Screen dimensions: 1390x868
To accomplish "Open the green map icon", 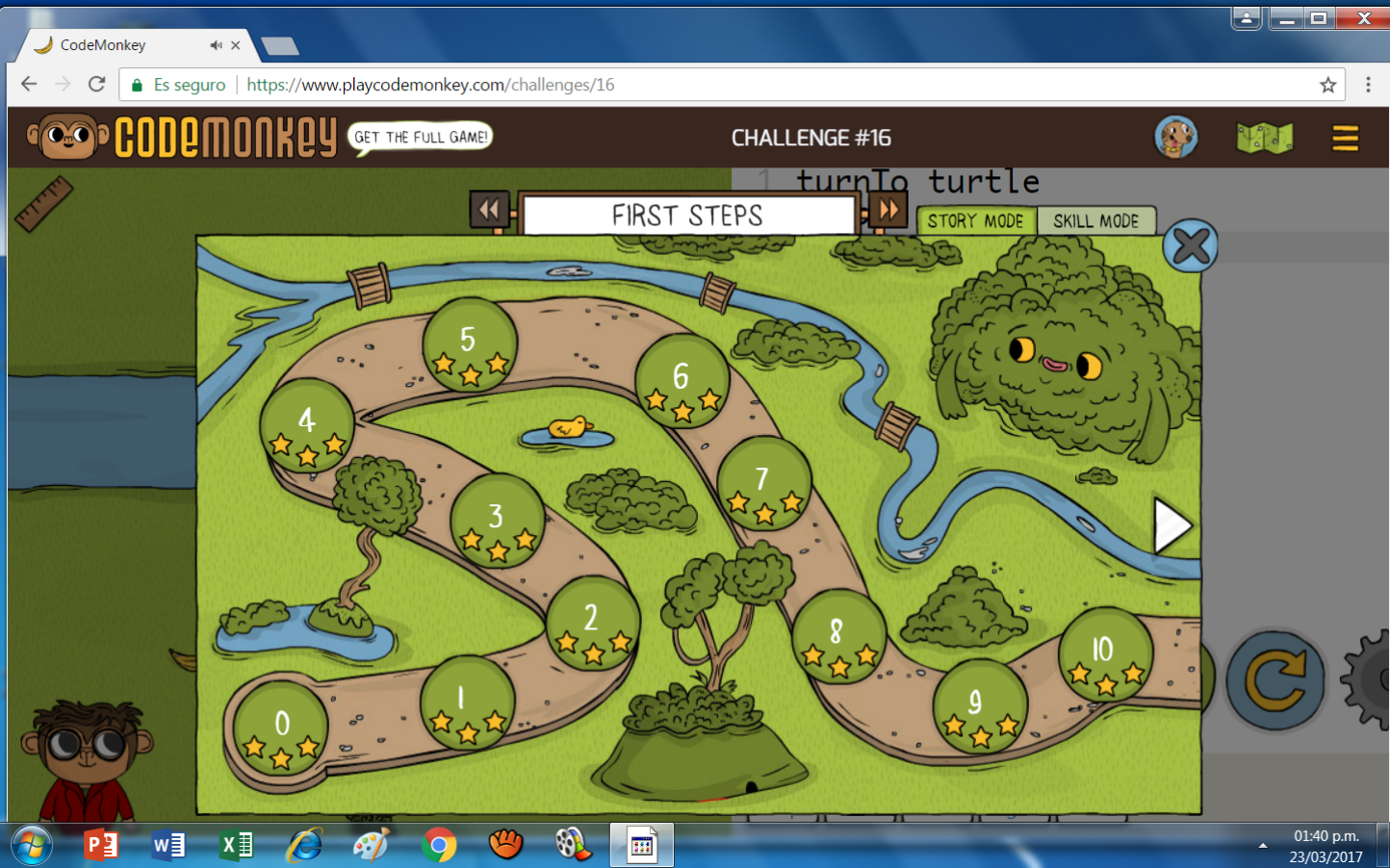I will [x=1264, y=139].
